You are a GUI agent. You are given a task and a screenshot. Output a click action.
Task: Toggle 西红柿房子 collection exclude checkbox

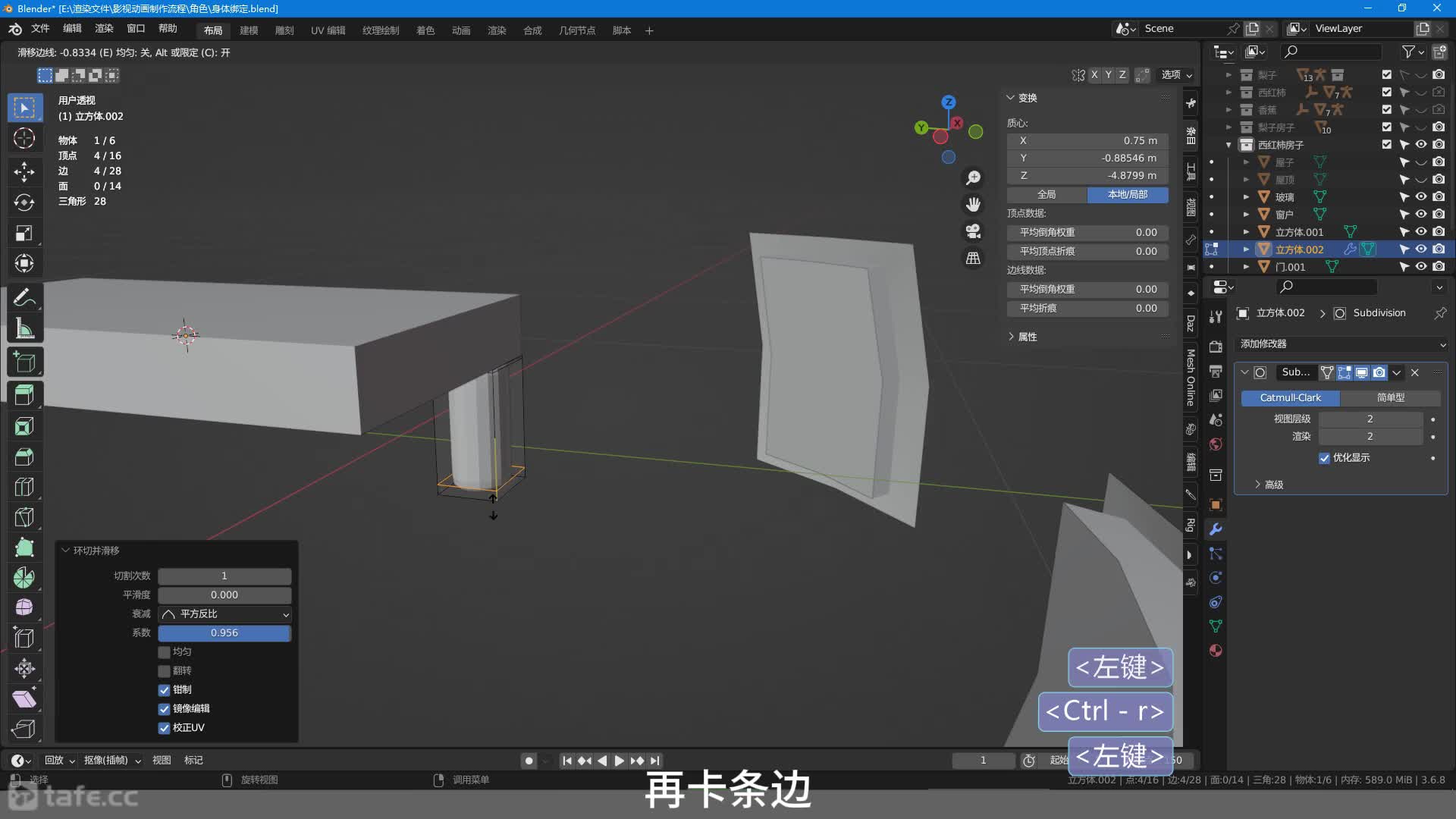(x=1386, y=144)
